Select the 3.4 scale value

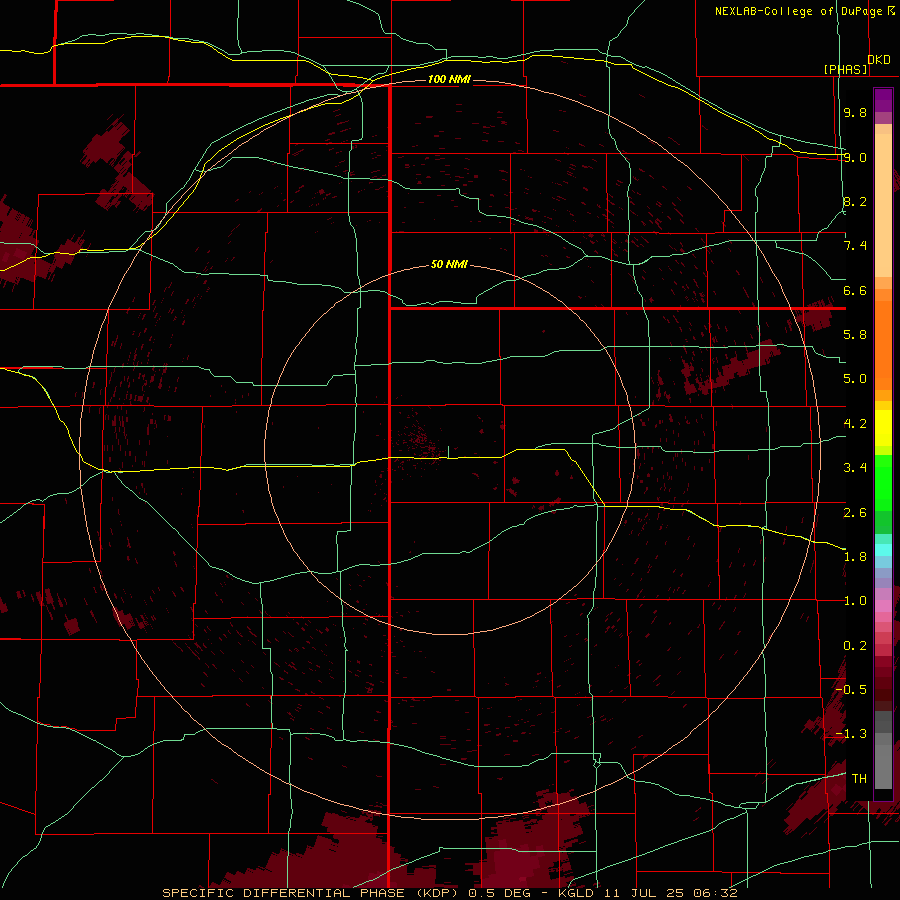tap(855, 468)
